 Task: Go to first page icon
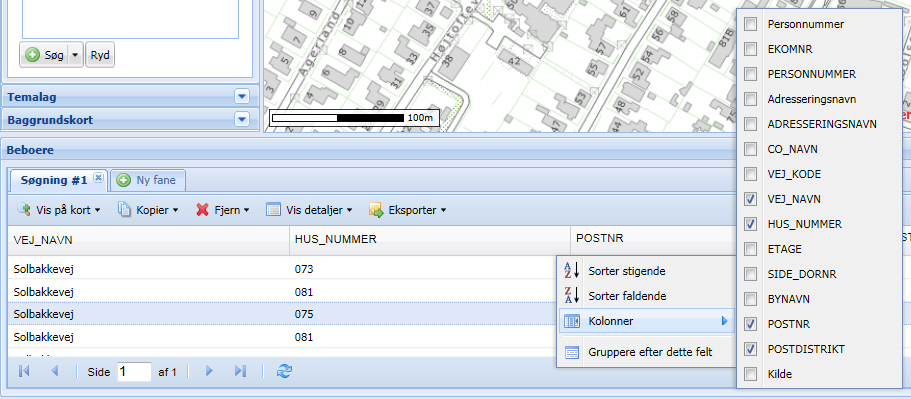coord(24,371)
